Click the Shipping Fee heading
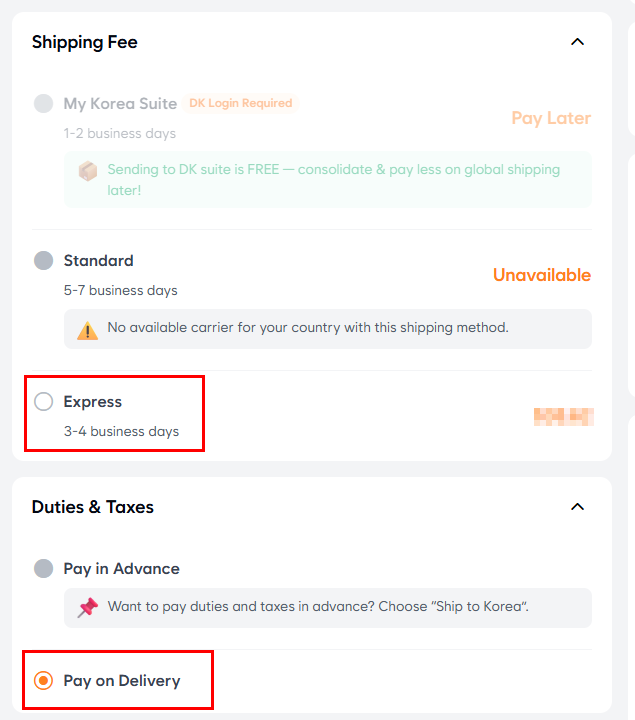The width and height of the screenshot is (635, 720). 84,42
